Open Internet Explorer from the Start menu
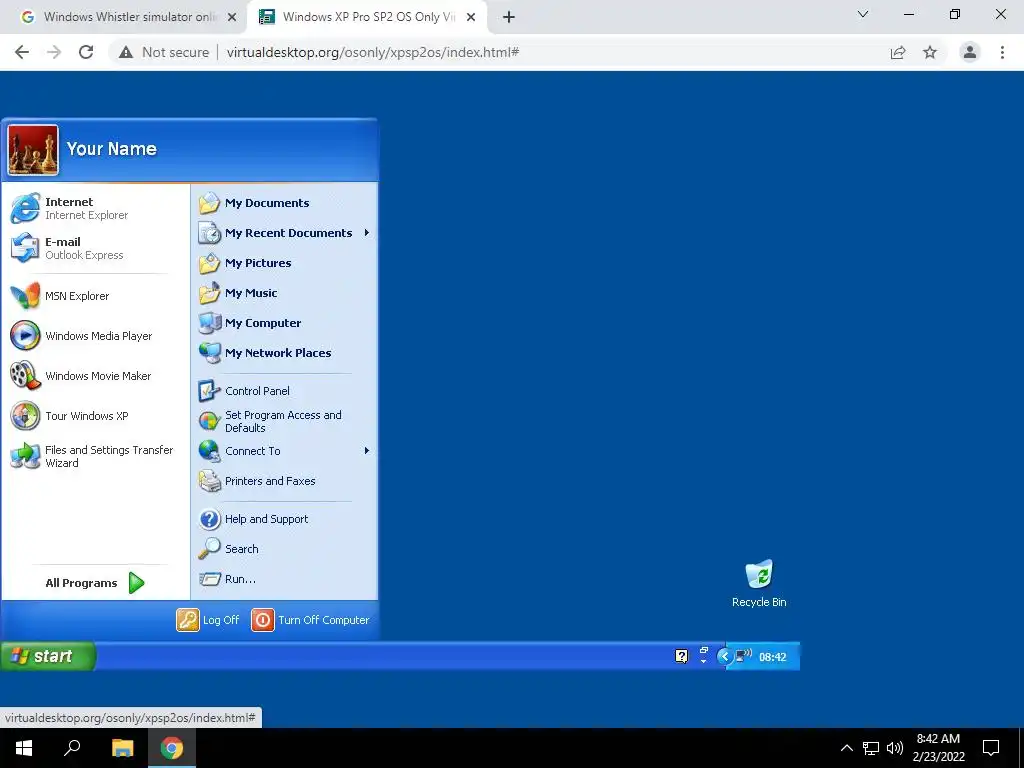The height and width of the screenshot is (768, 1024). [69, 208]
